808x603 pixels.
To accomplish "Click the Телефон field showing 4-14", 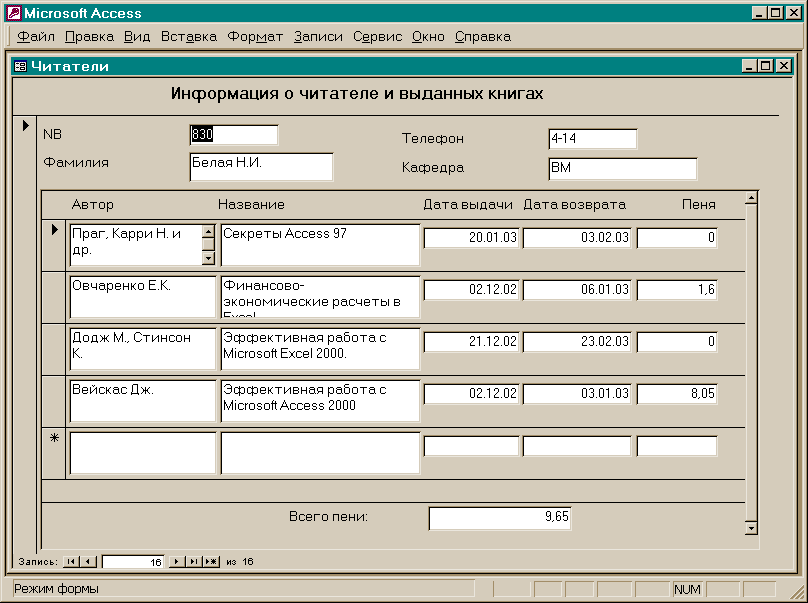I will (593, 139).
